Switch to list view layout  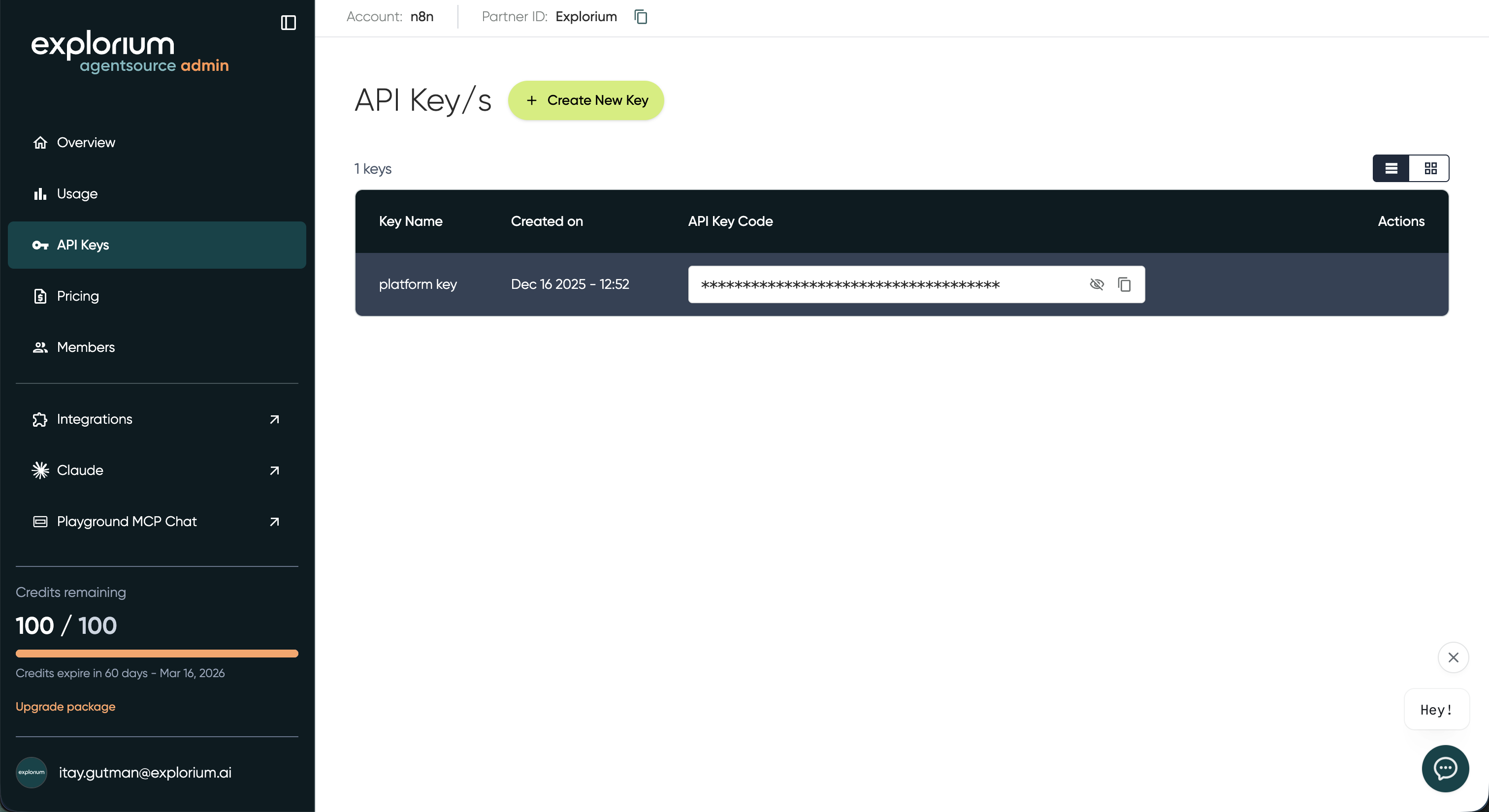1392,168
